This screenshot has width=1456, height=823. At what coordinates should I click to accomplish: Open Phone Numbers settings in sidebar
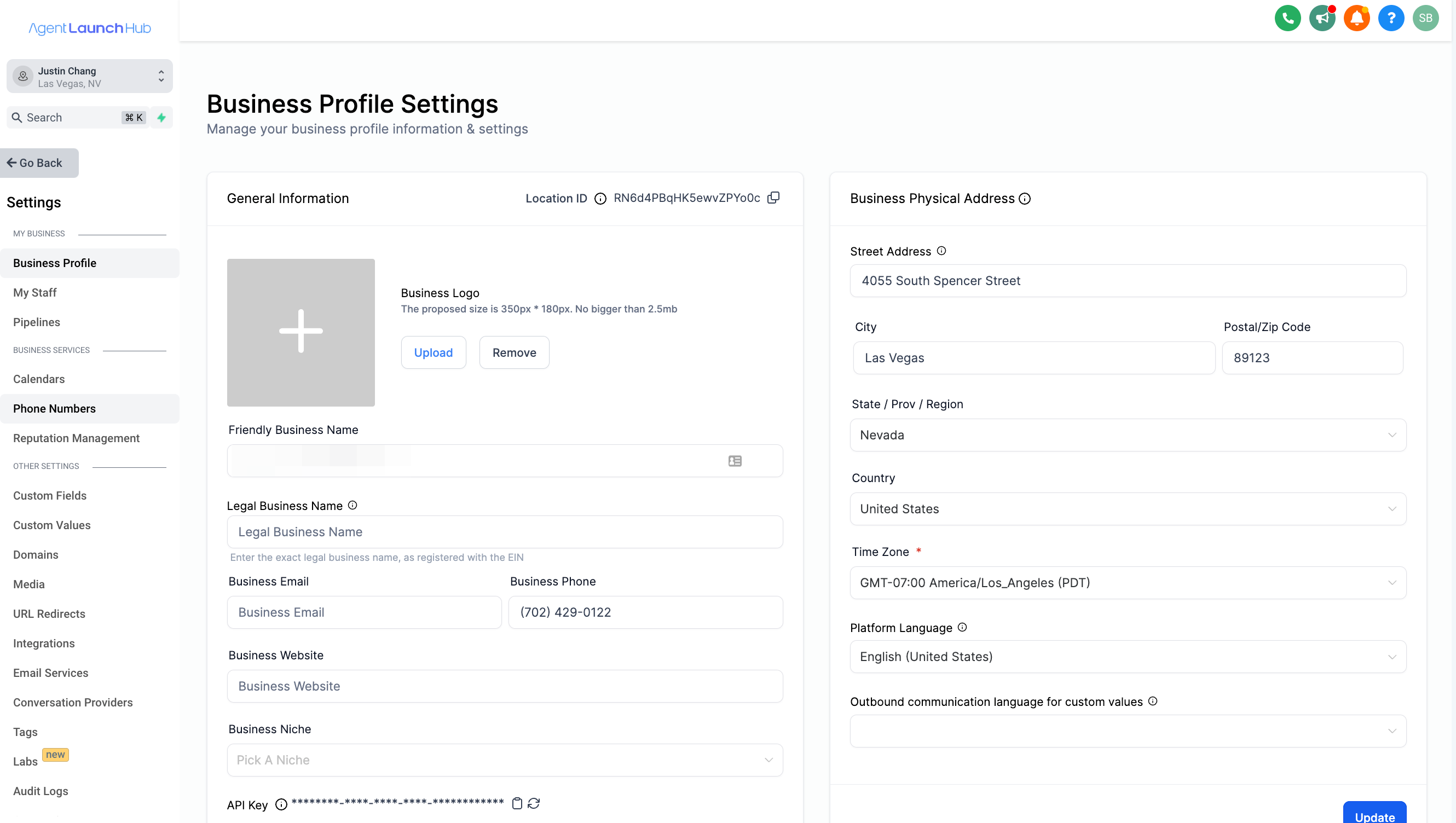(54, 408)
